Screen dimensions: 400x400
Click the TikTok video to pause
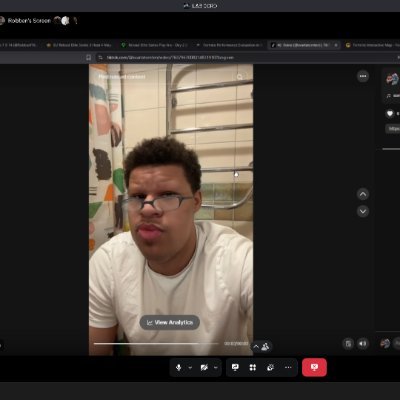point(171,210)
